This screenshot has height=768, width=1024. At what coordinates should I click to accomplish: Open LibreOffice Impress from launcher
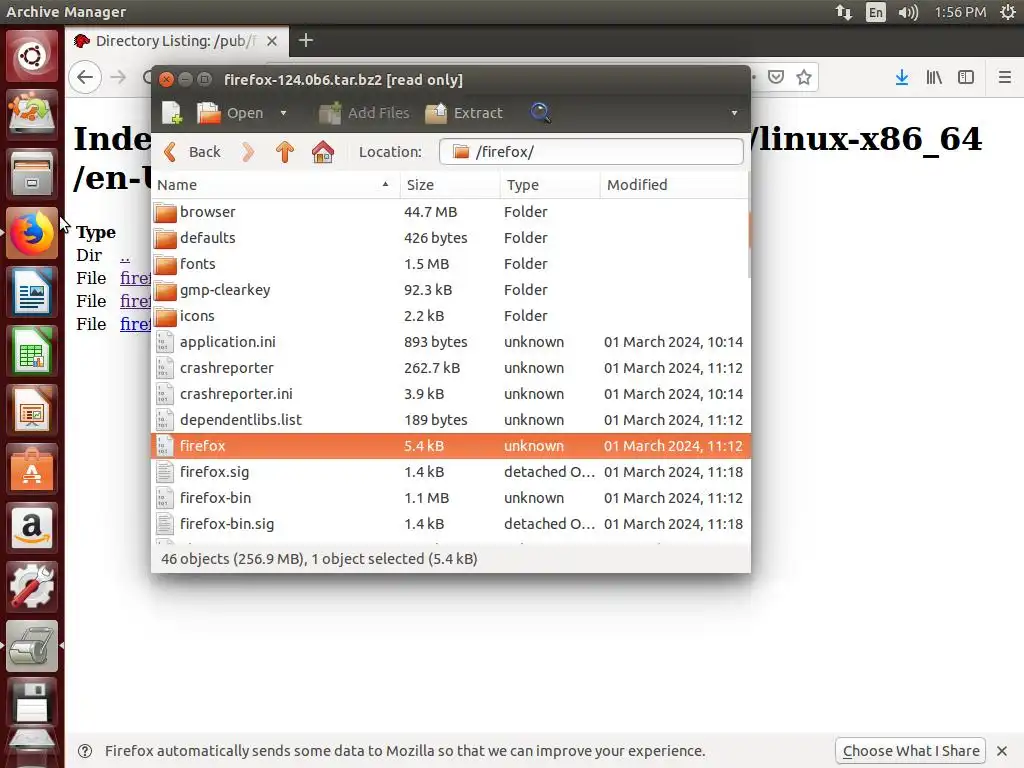pos(32,410)
